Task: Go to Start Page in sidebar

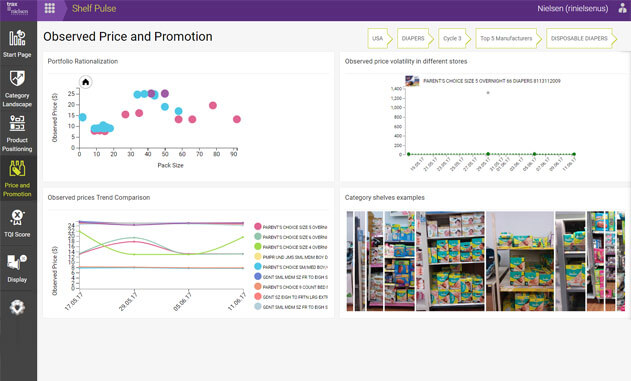Action: pyautogui.click(x=17, y=44)
